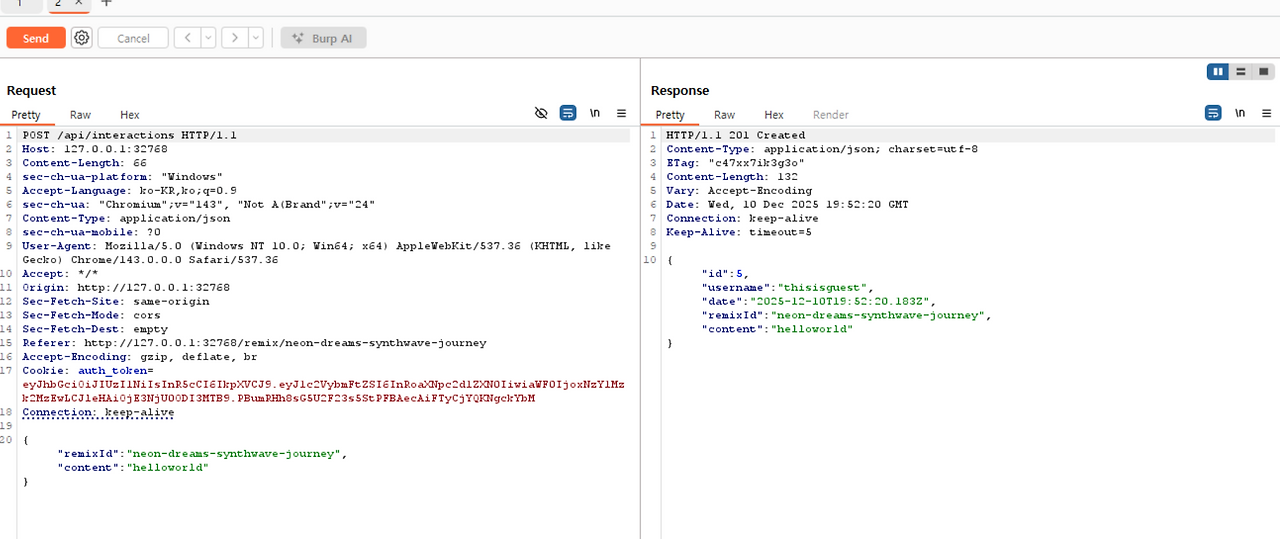1280x539 pixels.
Task: Expand the forward history dropdown arrow
Action: tap(255, 38)
